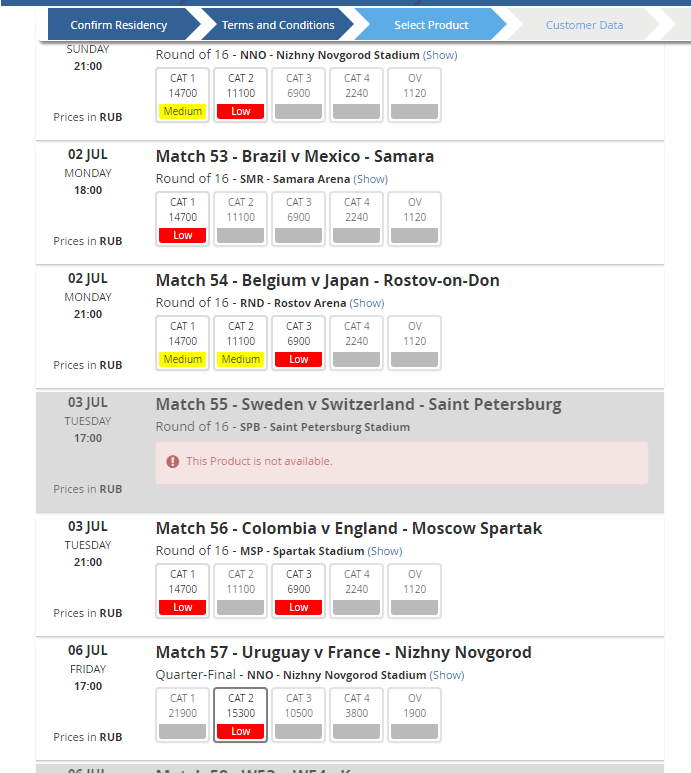This screenshot has height=773, width=691.
Task: Open Terms and Conditions step
Action: point(278,25)
